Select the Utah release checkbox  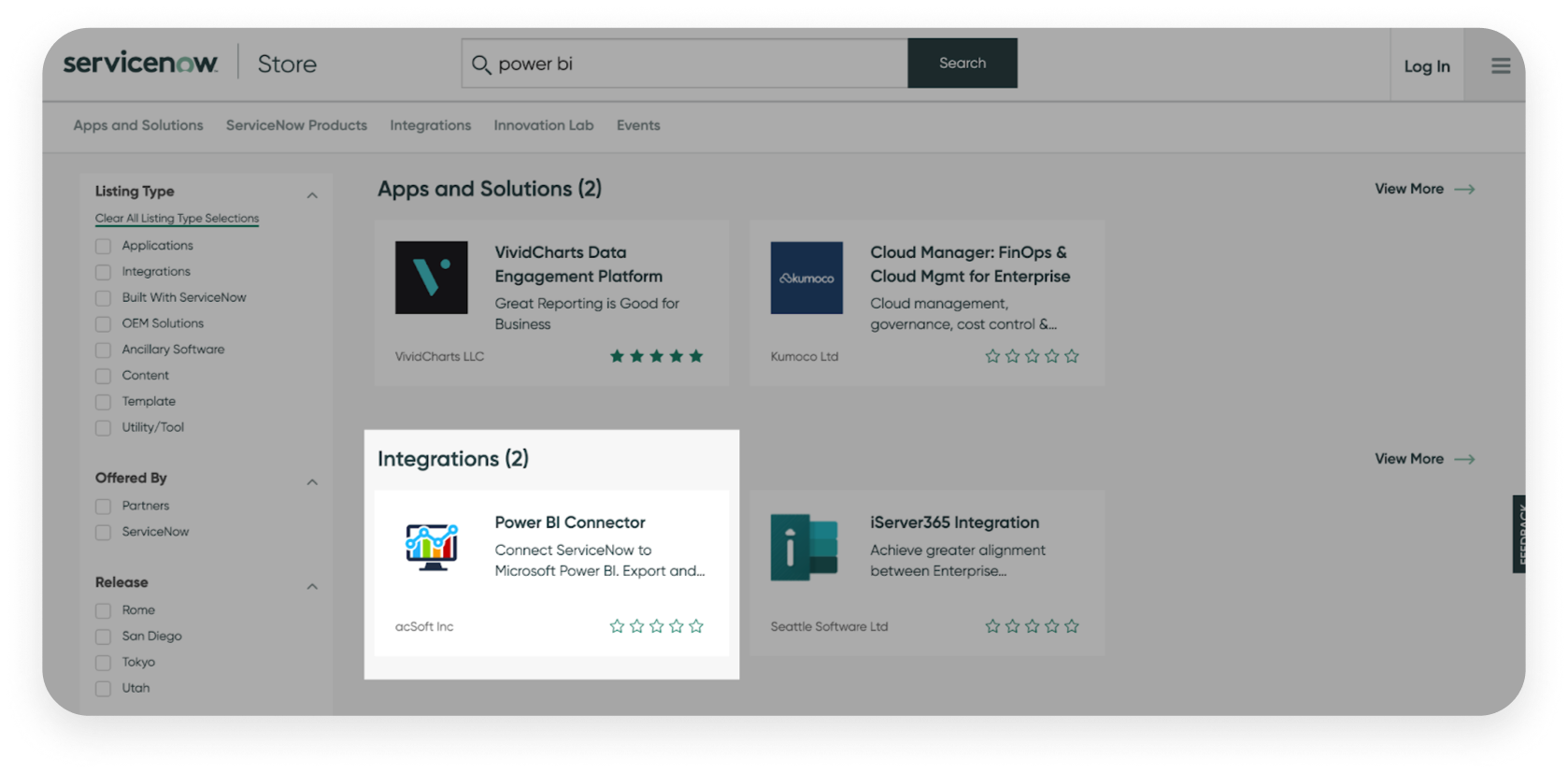(x=103, y=689)
